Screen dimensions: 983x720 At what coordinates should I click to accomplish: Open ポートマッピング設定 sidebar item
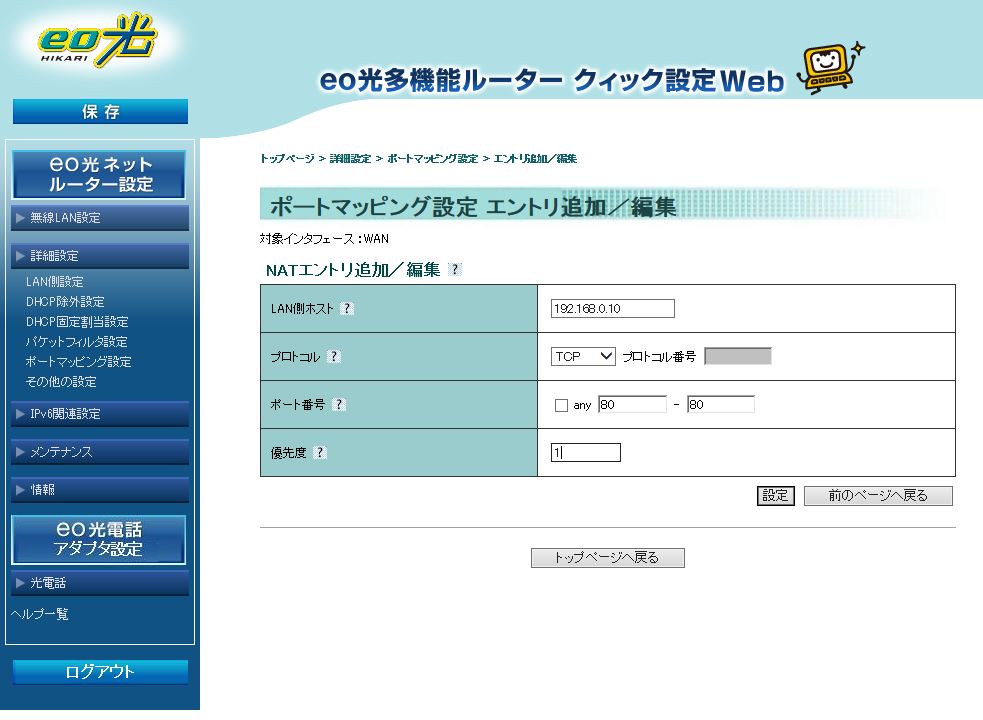click(78, 362)
